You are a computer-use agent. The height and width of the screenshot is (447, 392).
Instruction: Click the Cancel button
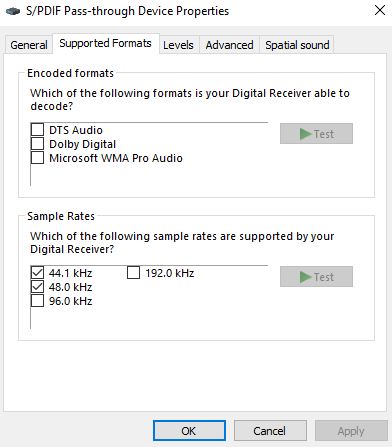pos(270,431)
